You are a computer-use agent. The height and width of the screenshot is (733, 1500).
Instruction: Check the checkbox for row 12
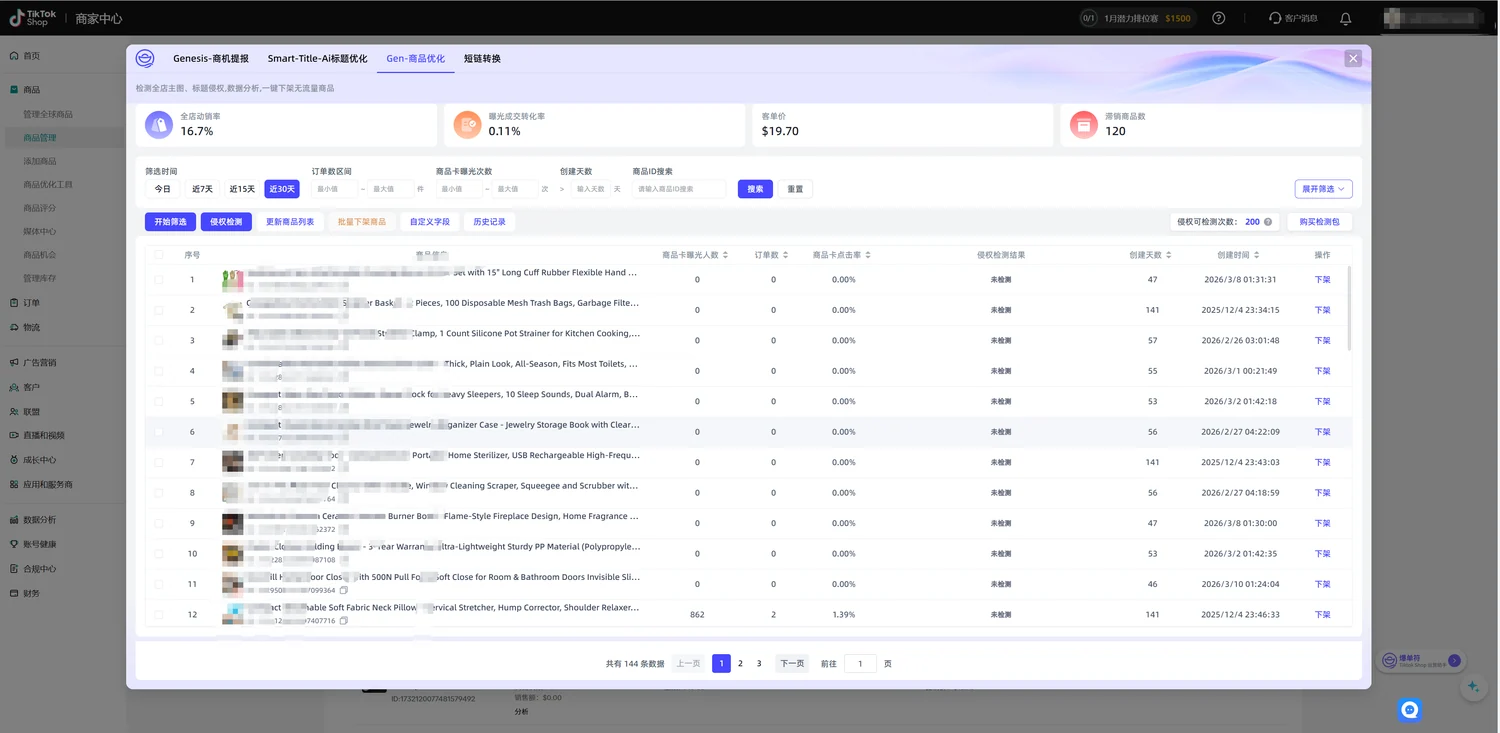(x=159, y=615)
